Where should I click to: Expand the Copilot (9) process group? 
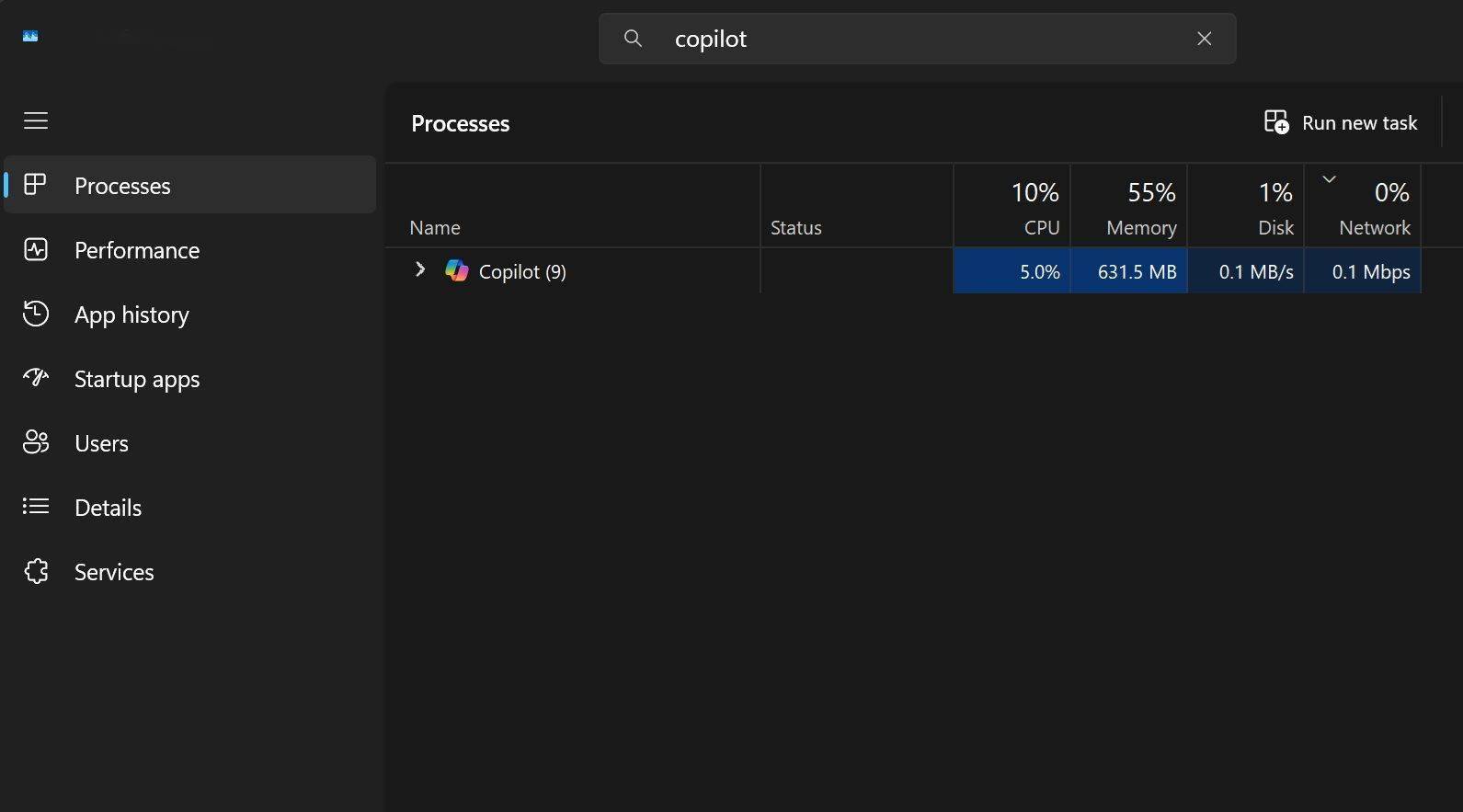420,269
